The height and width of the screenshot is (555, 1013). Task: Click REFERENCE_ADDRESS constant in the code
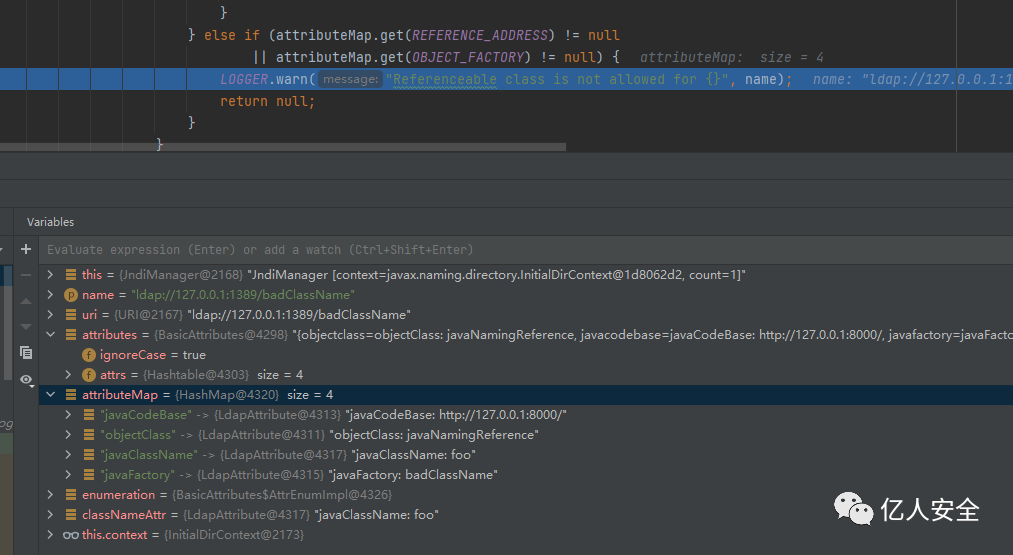tap(480, 36)
